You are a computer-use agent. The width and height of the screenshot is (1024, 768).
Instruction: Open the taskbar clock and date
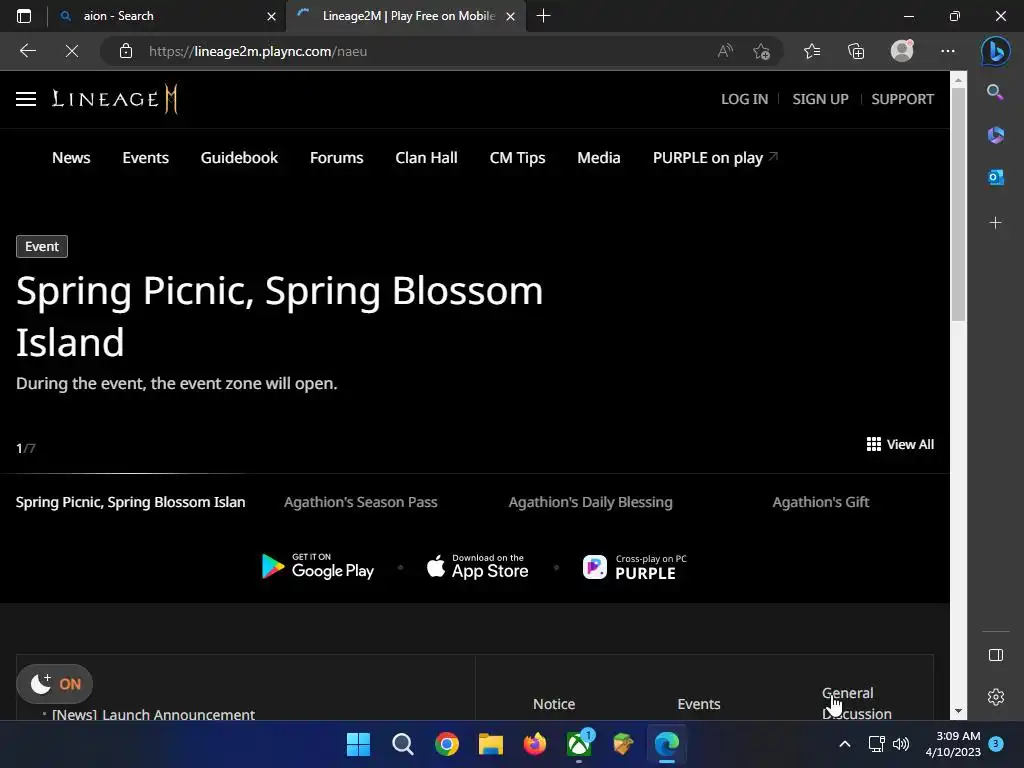[953, 744]
